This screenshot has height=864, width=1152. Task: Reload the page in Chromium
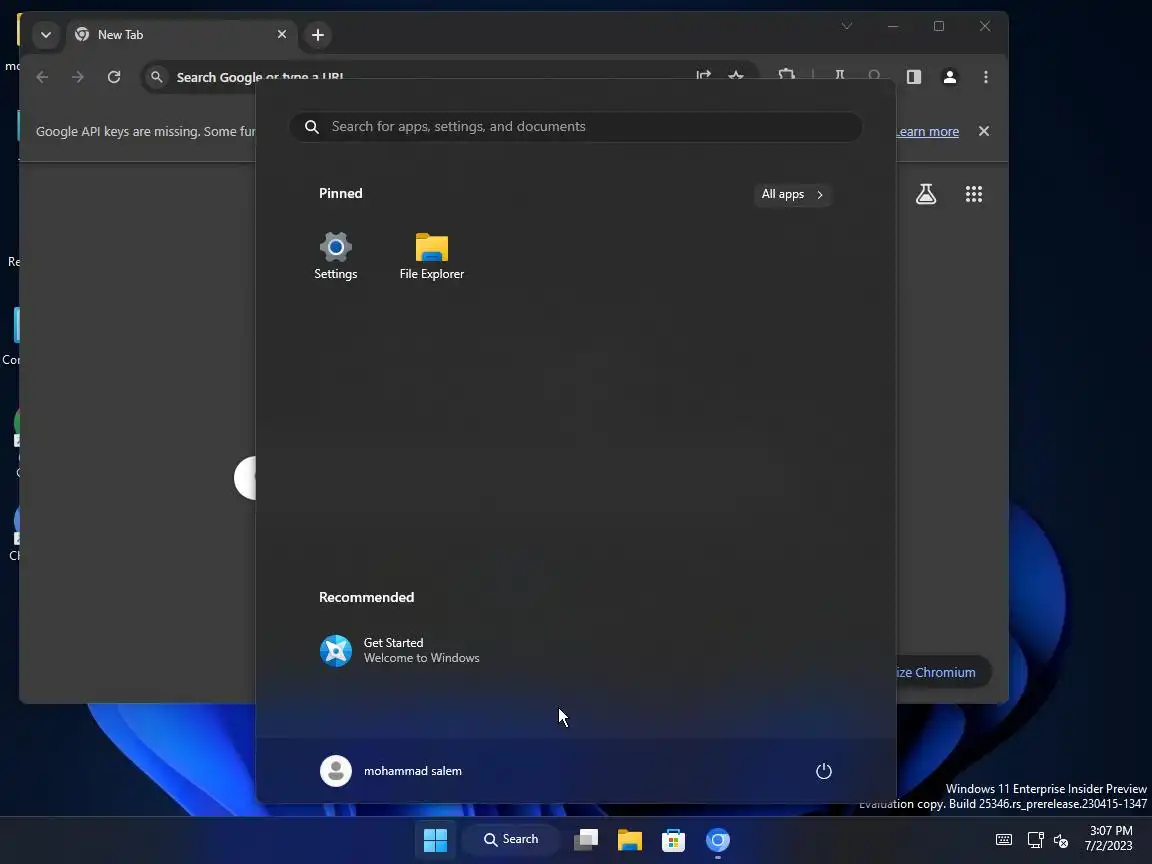tap(114, 76)
